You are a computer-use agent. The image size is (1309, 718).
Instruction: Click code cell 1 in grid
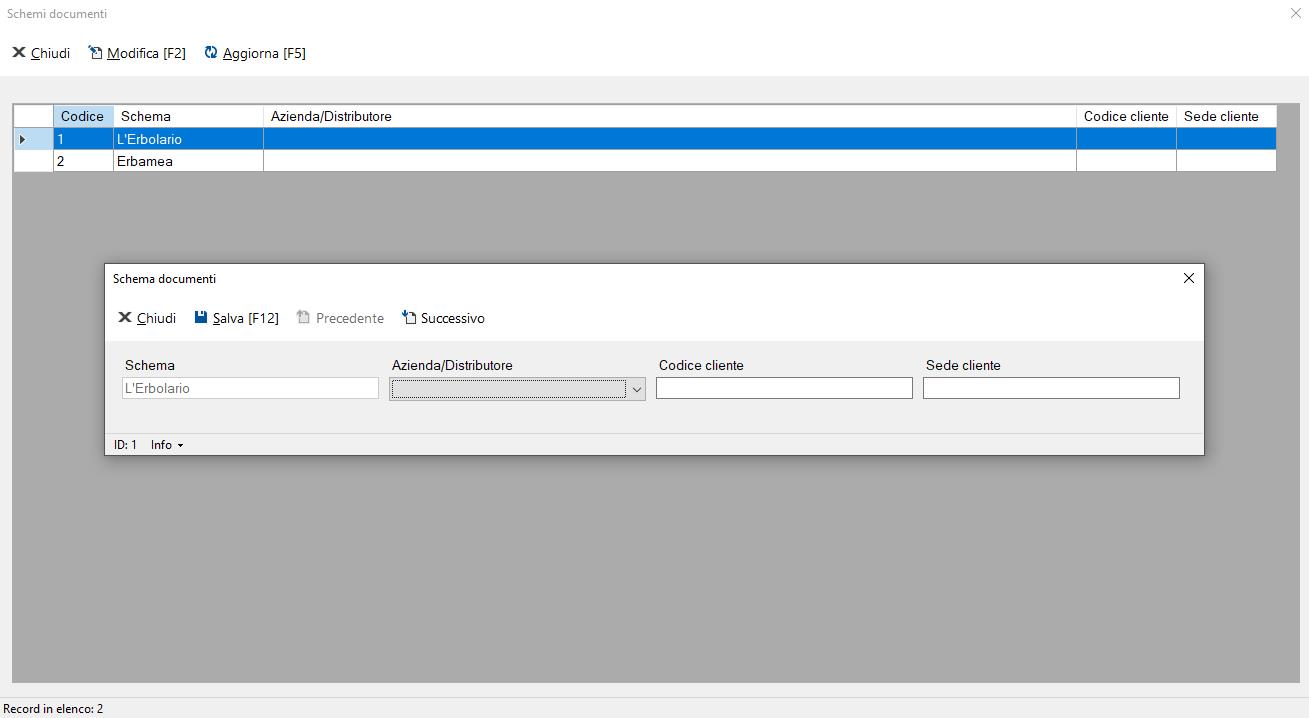pyautogui.click(x=83, y=139)
